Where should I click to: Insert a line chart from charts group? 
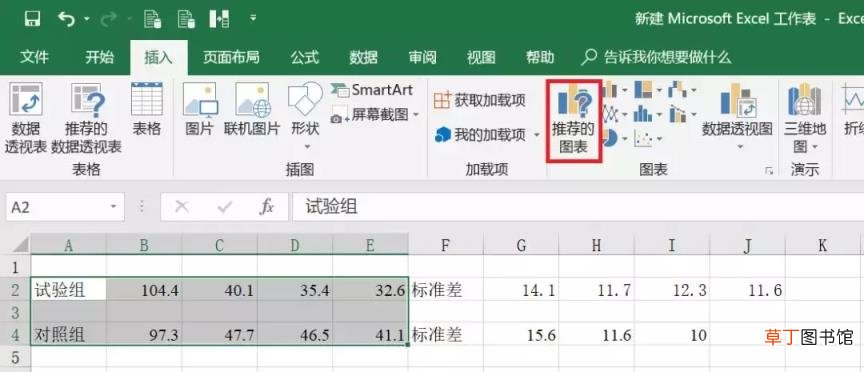(x=614, y=115)
